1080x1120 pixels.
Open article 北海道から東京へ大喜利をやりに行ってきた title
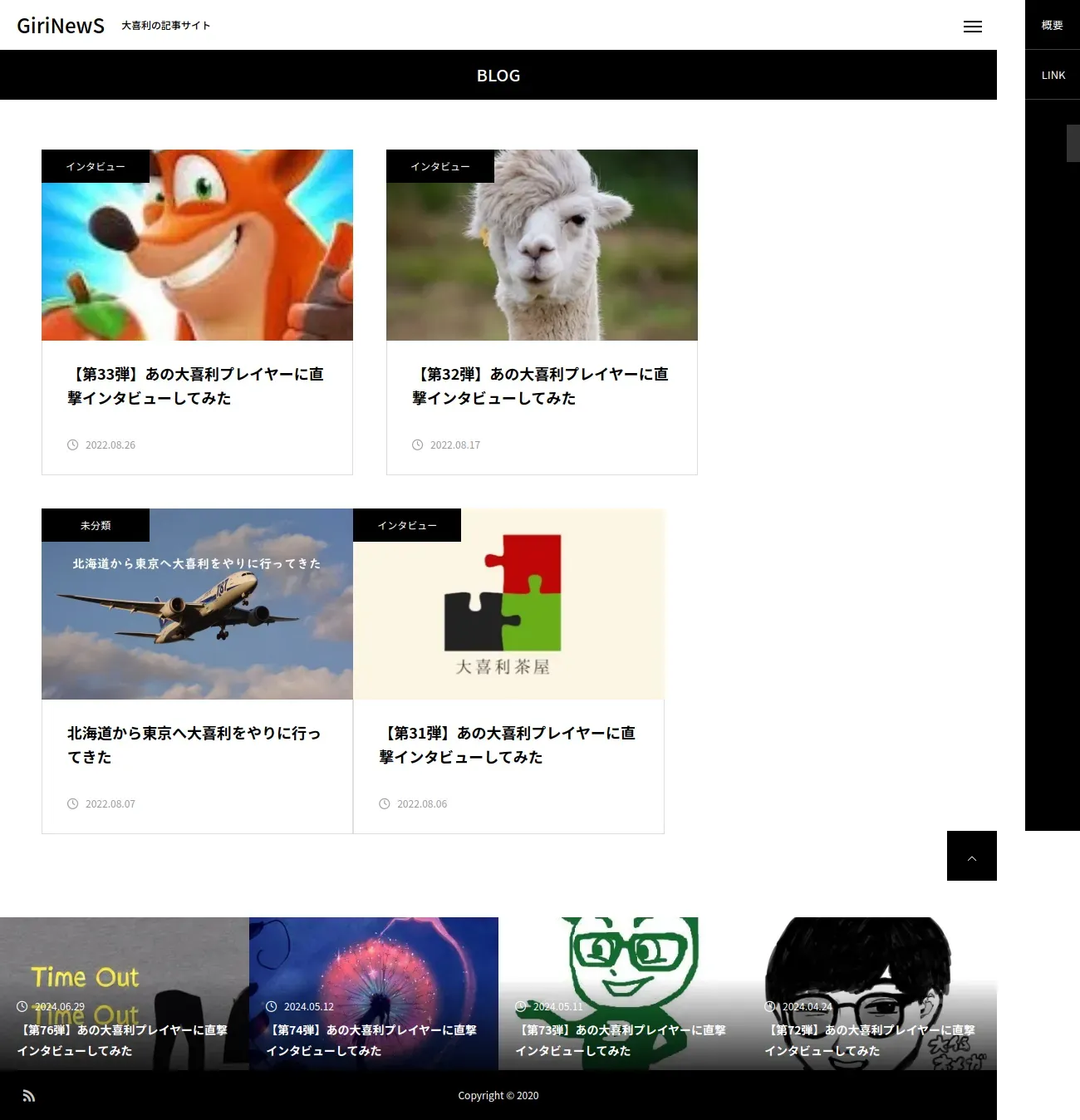pos(194,745)
